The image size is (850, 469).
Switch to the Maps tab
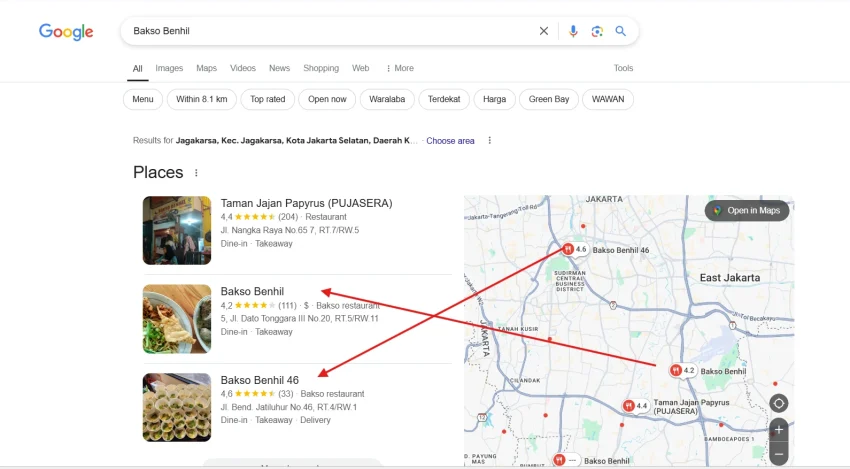(x=207, y=68)
